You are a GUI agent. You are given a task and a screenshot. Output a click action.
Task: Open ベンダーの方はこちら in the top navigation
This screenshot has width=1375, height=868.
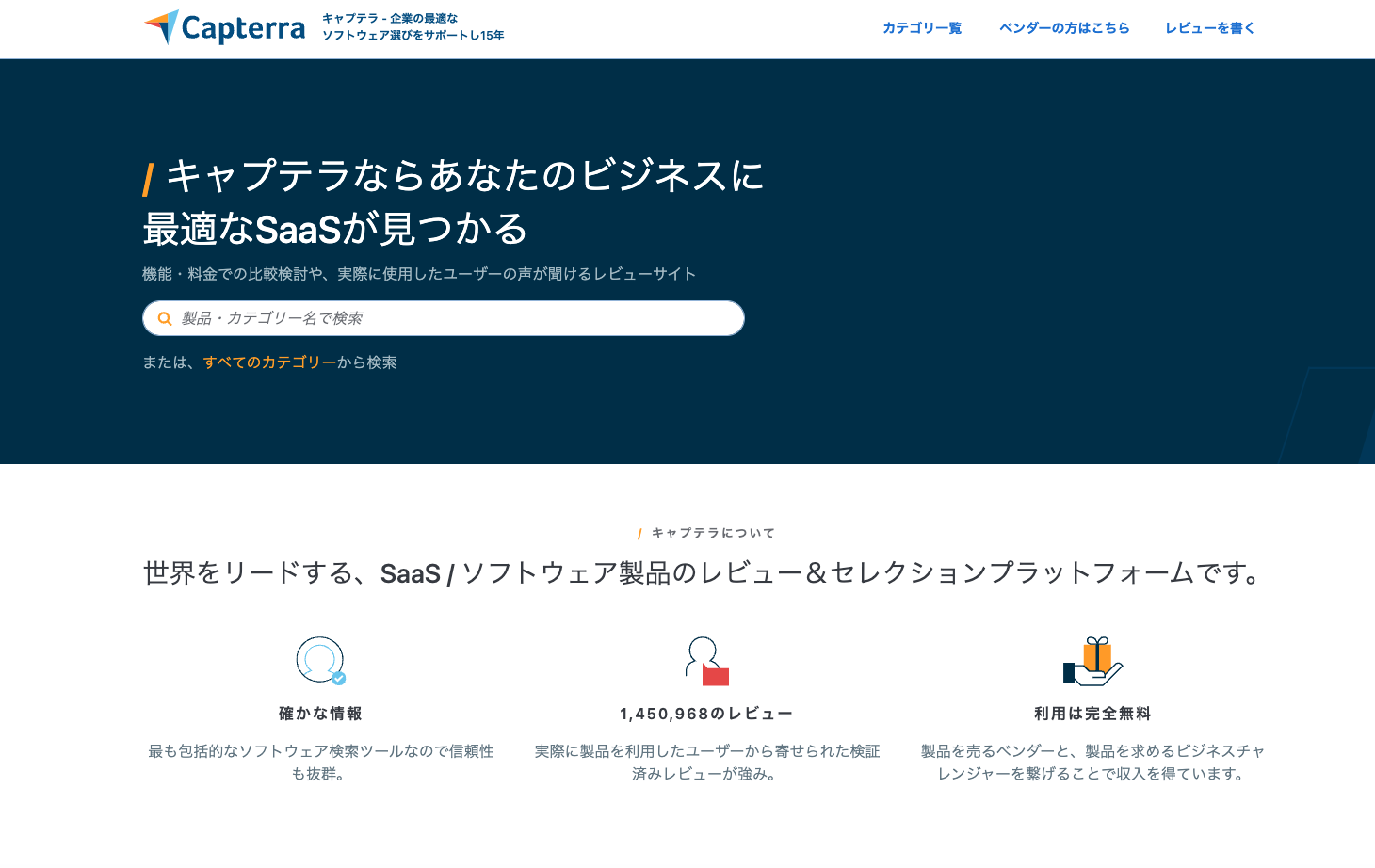pyautogui.click(x=1064, y=28)
